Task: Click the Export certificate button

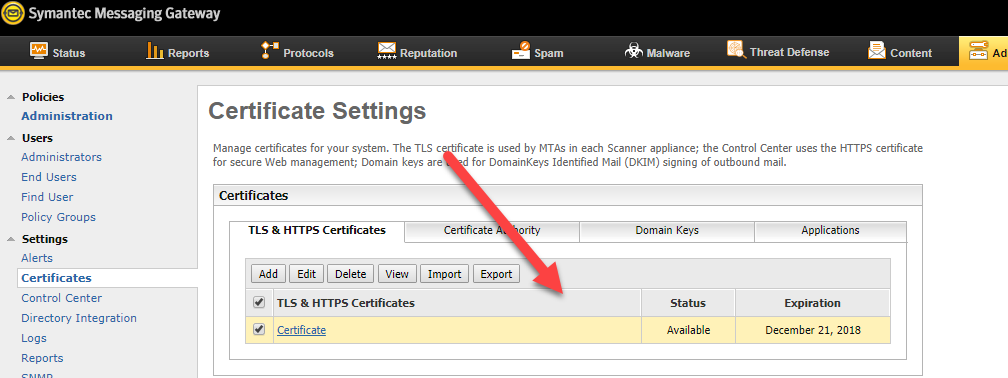Action: 496,274
